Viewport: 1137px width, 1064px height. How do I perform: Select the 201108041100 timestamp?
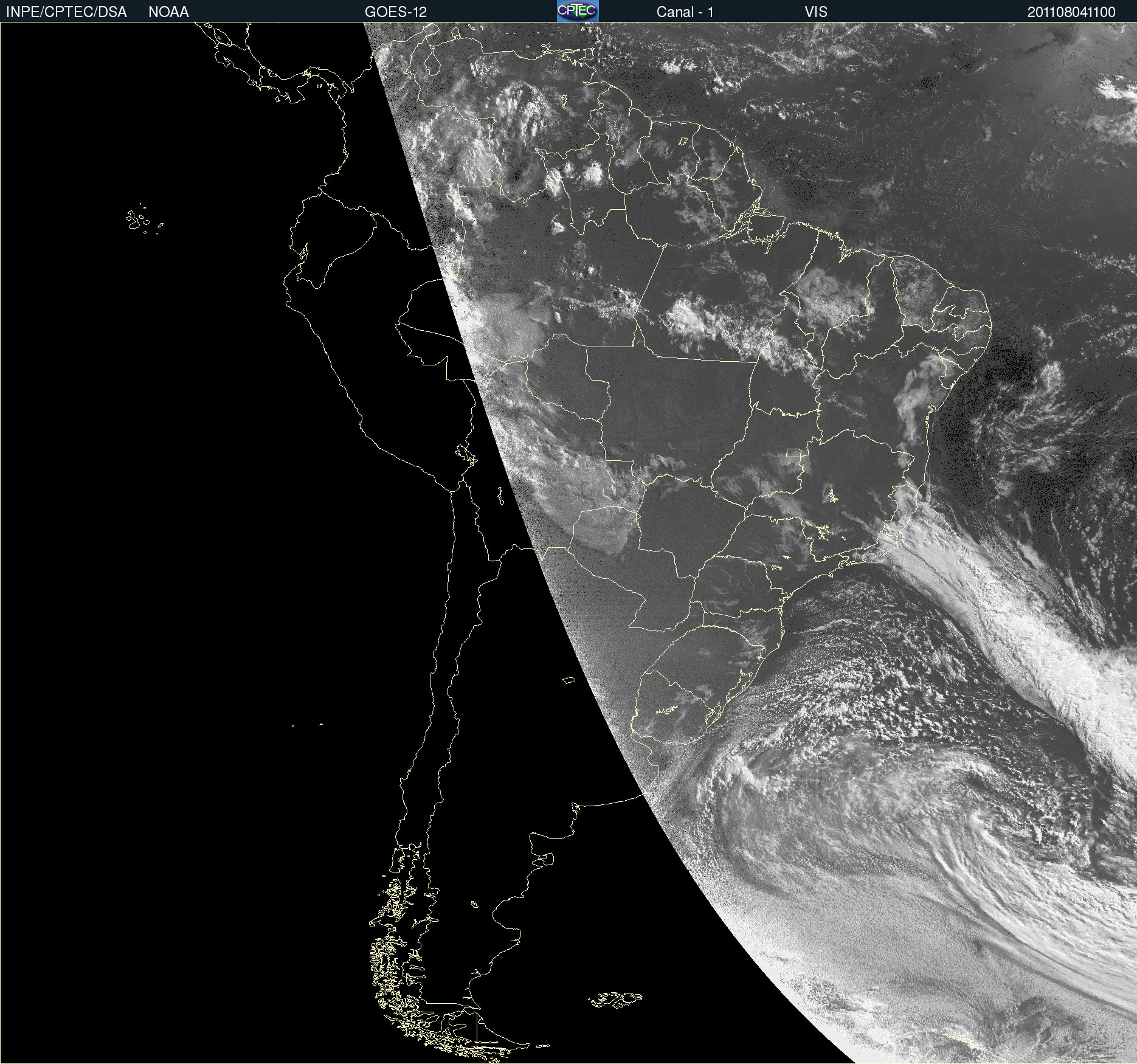[1071, 12]
